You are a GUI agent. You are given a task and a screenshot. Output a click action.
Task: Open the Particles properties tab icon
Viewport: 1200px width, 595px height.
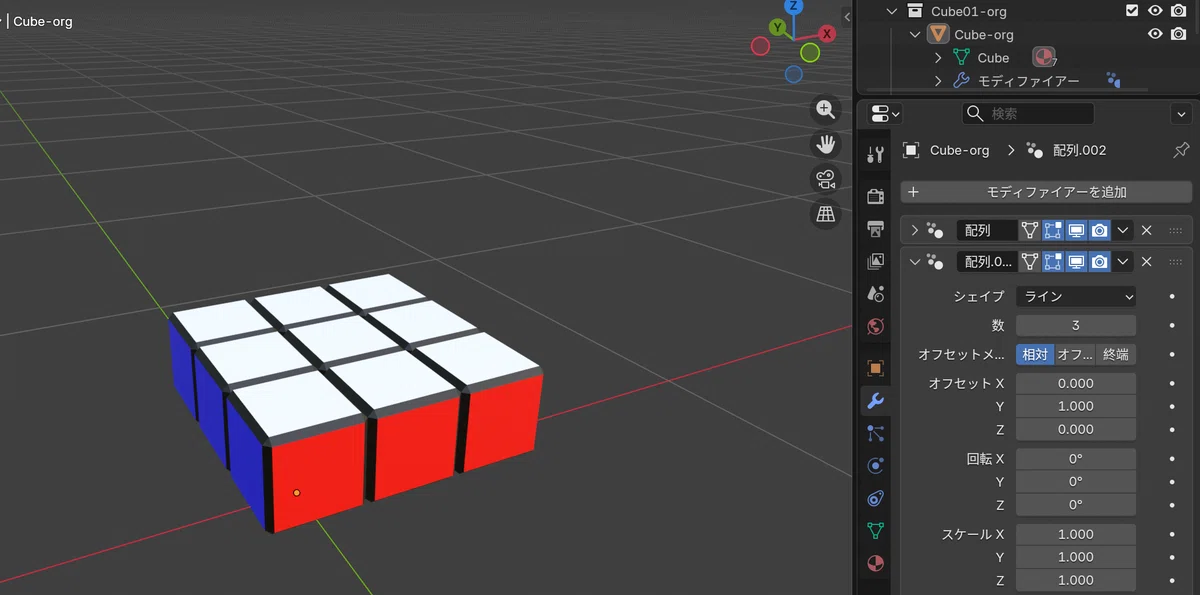pyautogui.click(x=876, y=433)
